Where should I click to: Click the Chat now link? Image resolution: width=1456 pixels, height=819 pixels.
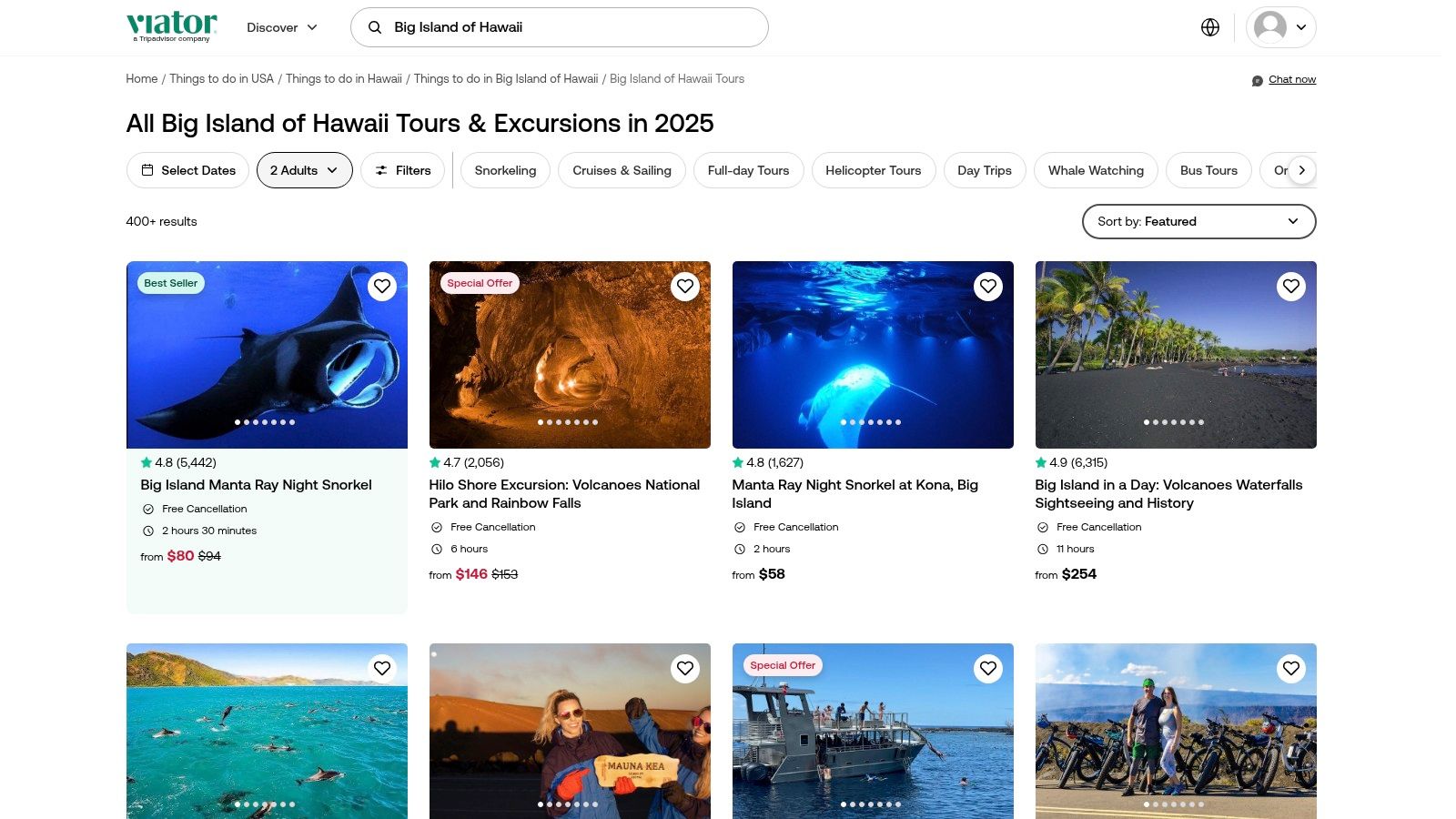[1291, 80]
